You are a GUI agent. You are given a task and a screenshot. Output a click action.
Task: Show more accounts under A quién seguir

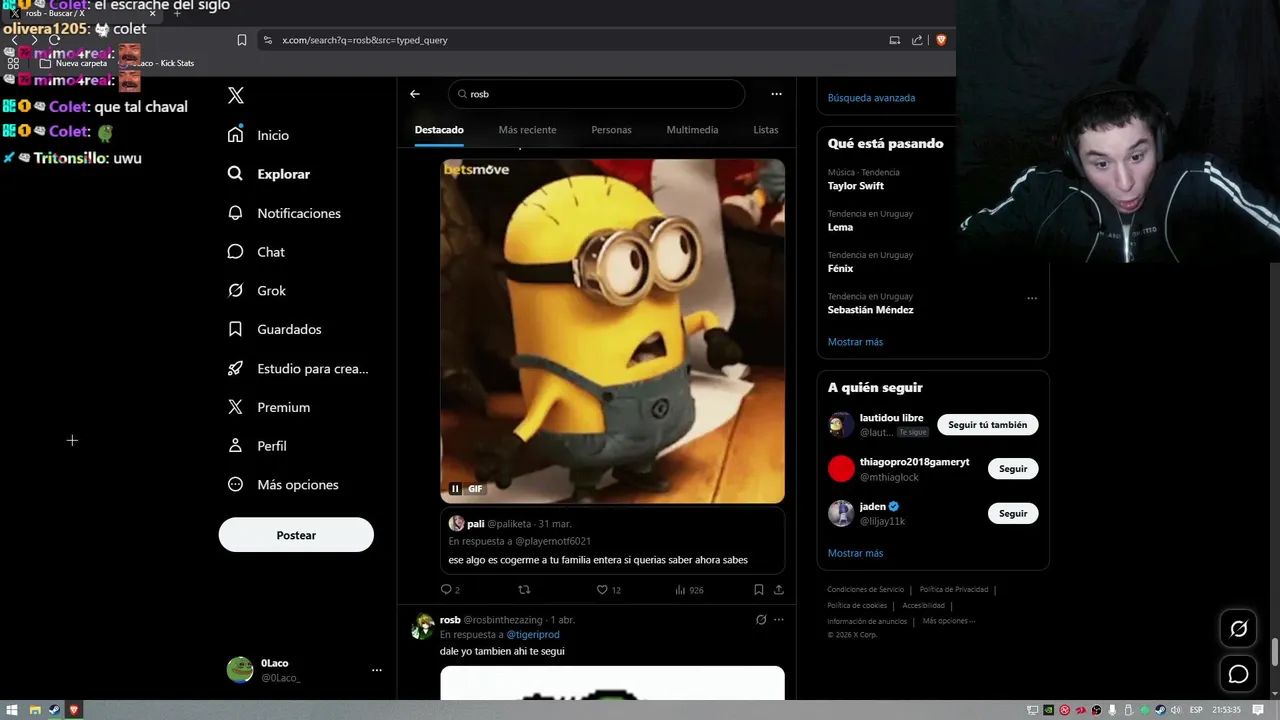click(x=855, y=553)
